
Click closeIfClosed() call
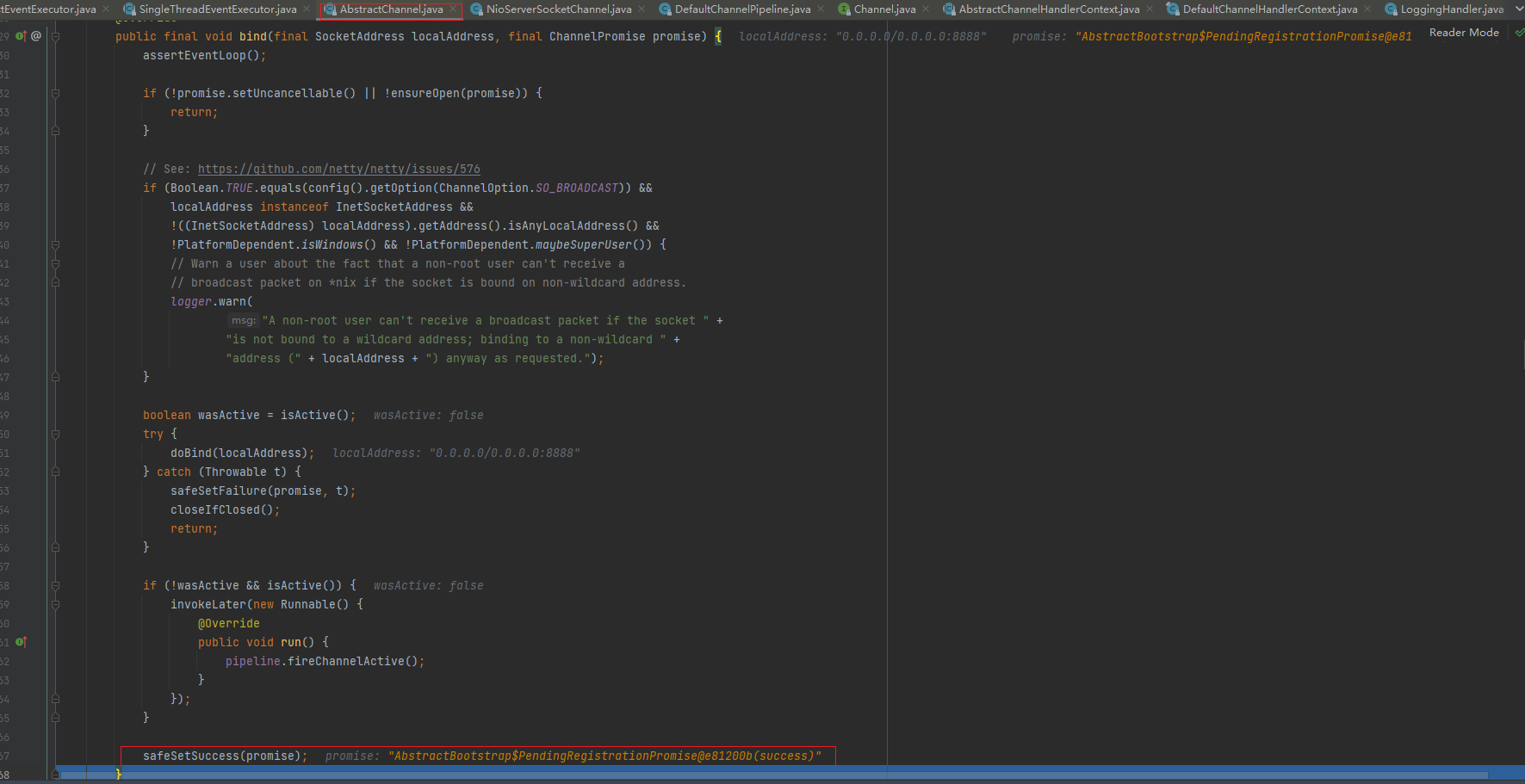click(226, 509)
